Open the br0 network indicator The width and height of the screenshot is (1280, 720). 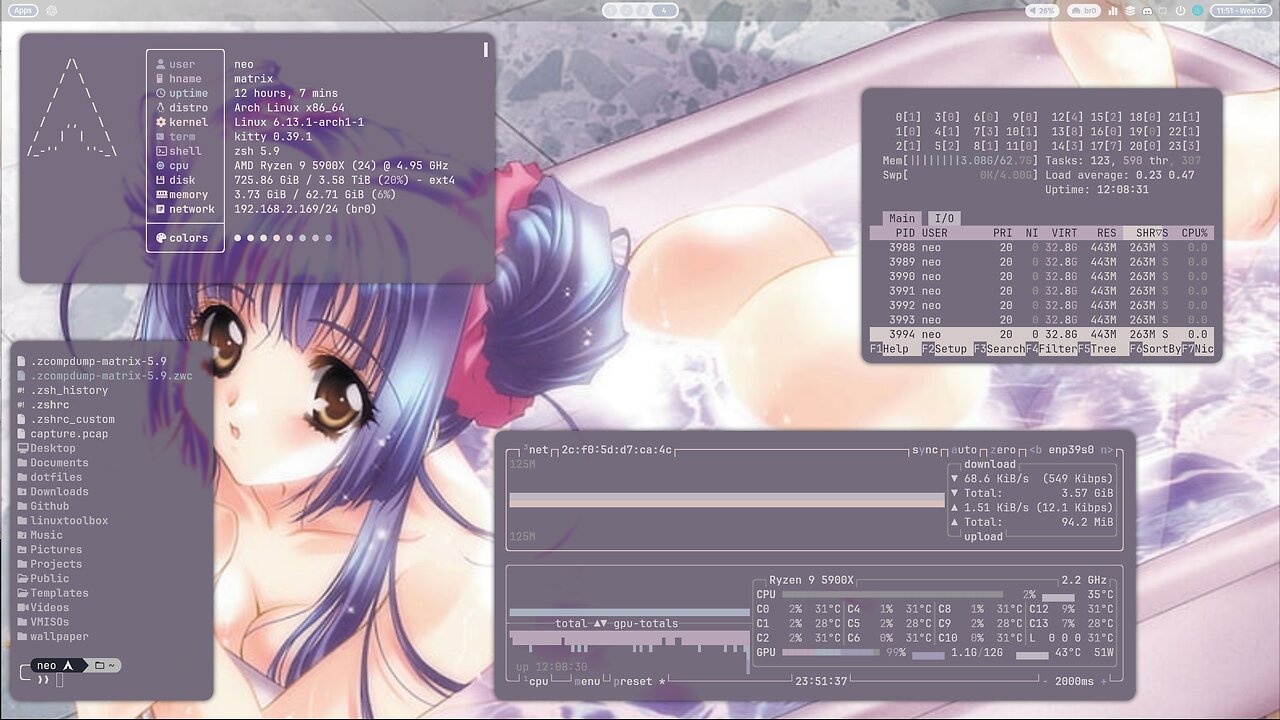point(1084,10)
